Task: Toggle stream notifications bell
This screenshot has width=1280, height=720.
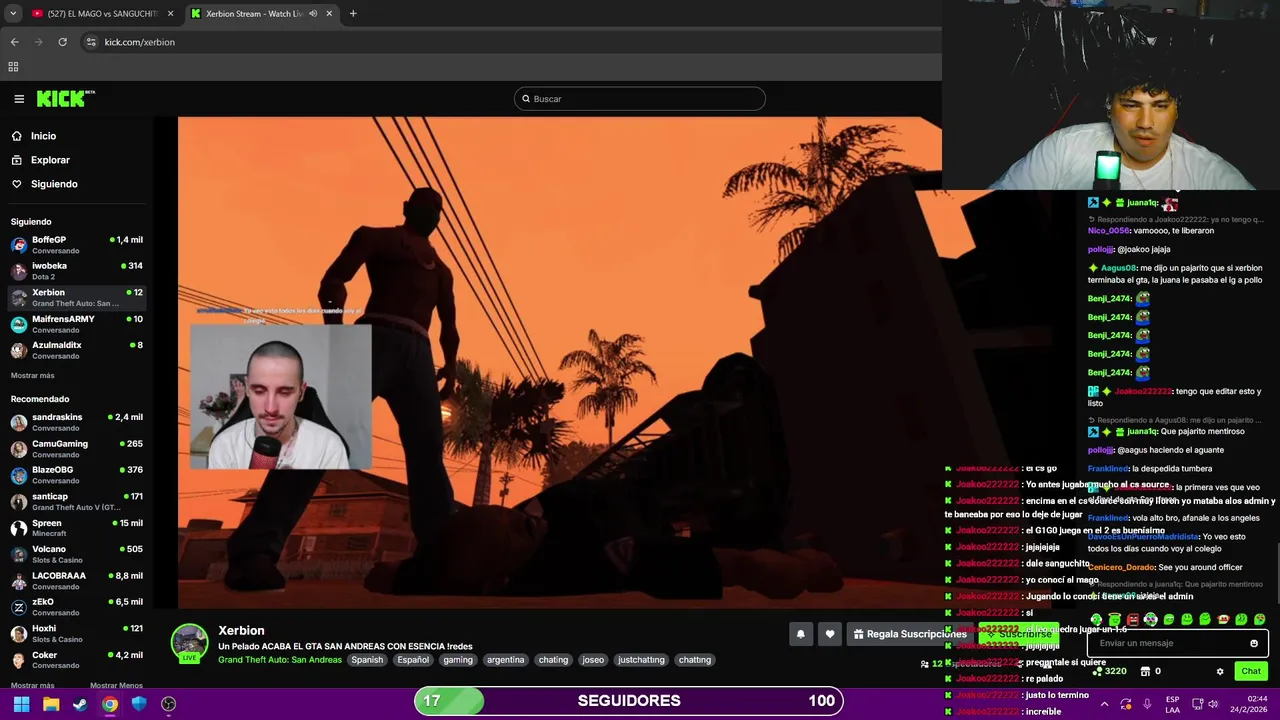Action: 800,634
